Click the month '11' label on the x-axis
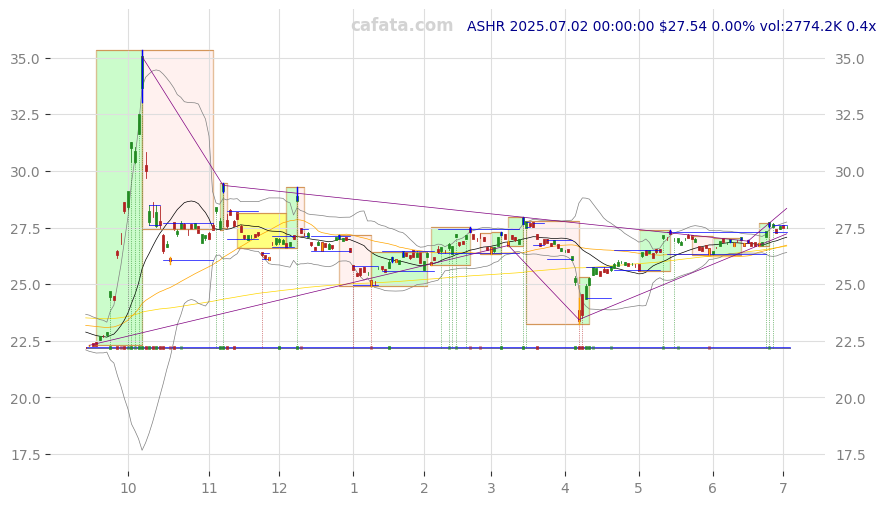 [210, 488]
